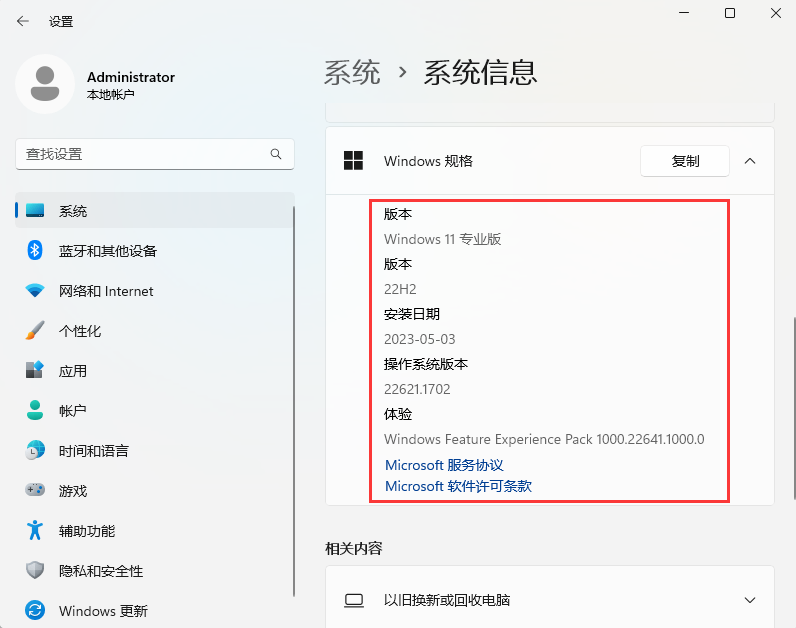
Task: Click the 安装日期 label
Action: (x=412, y=314)
